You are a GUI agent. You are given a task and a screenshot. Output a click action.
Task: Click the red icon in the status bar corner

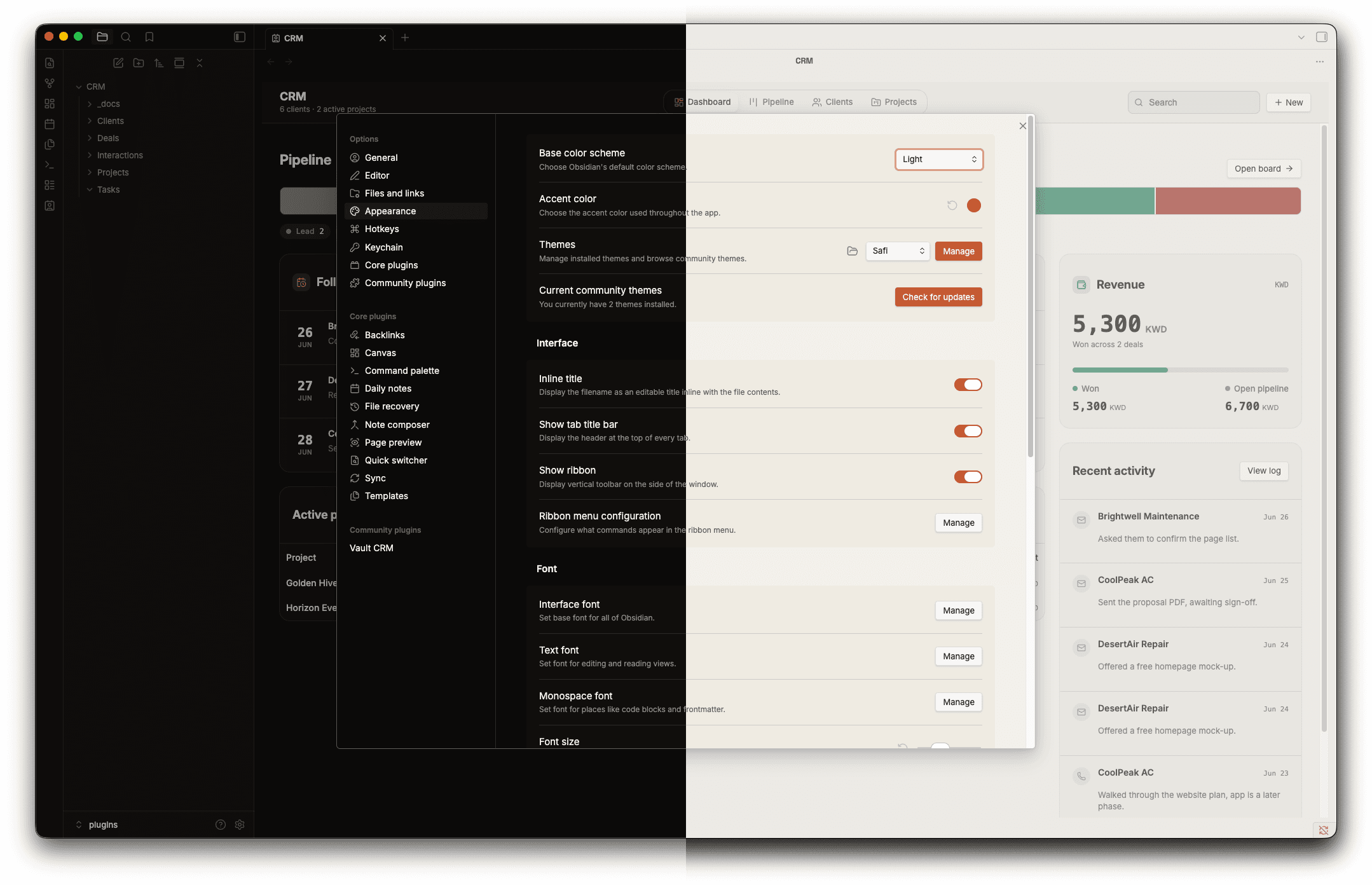pyautogui.click(x=1324, y=830)
